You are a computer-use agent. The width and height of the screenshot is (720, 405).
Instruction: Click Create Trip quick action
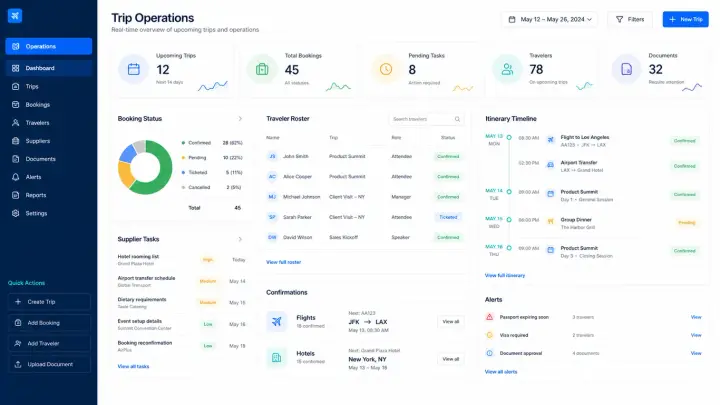click(49, 302)
